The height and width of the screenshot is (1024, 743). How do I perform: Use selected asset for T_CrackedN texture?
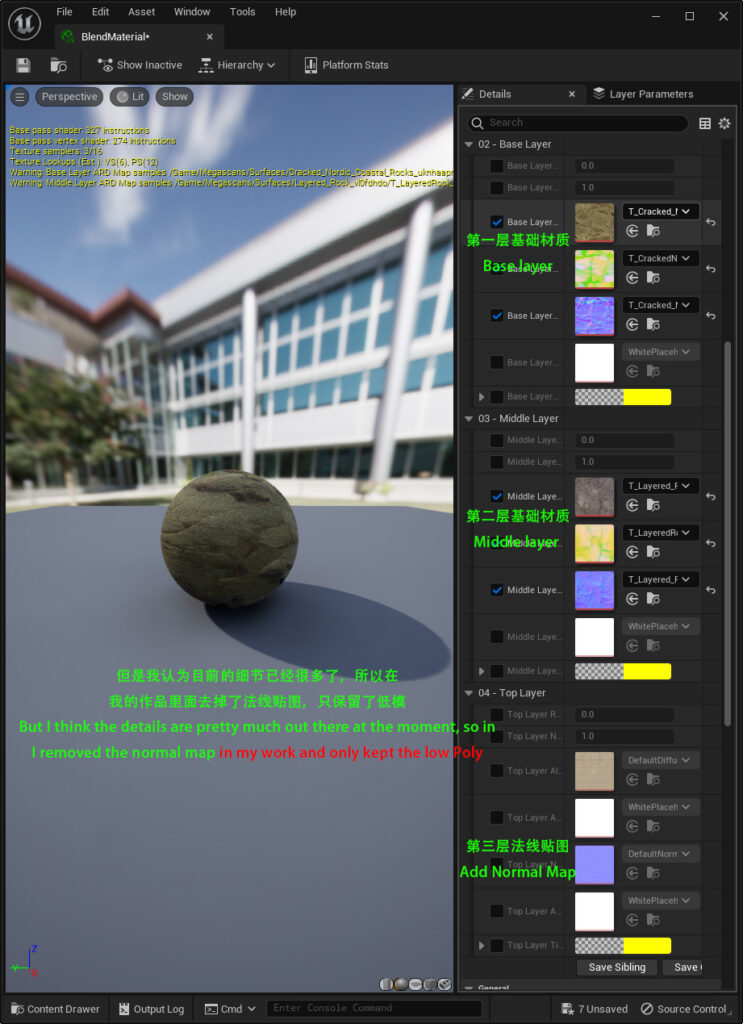pyautogui.click(x=632, y=278)
